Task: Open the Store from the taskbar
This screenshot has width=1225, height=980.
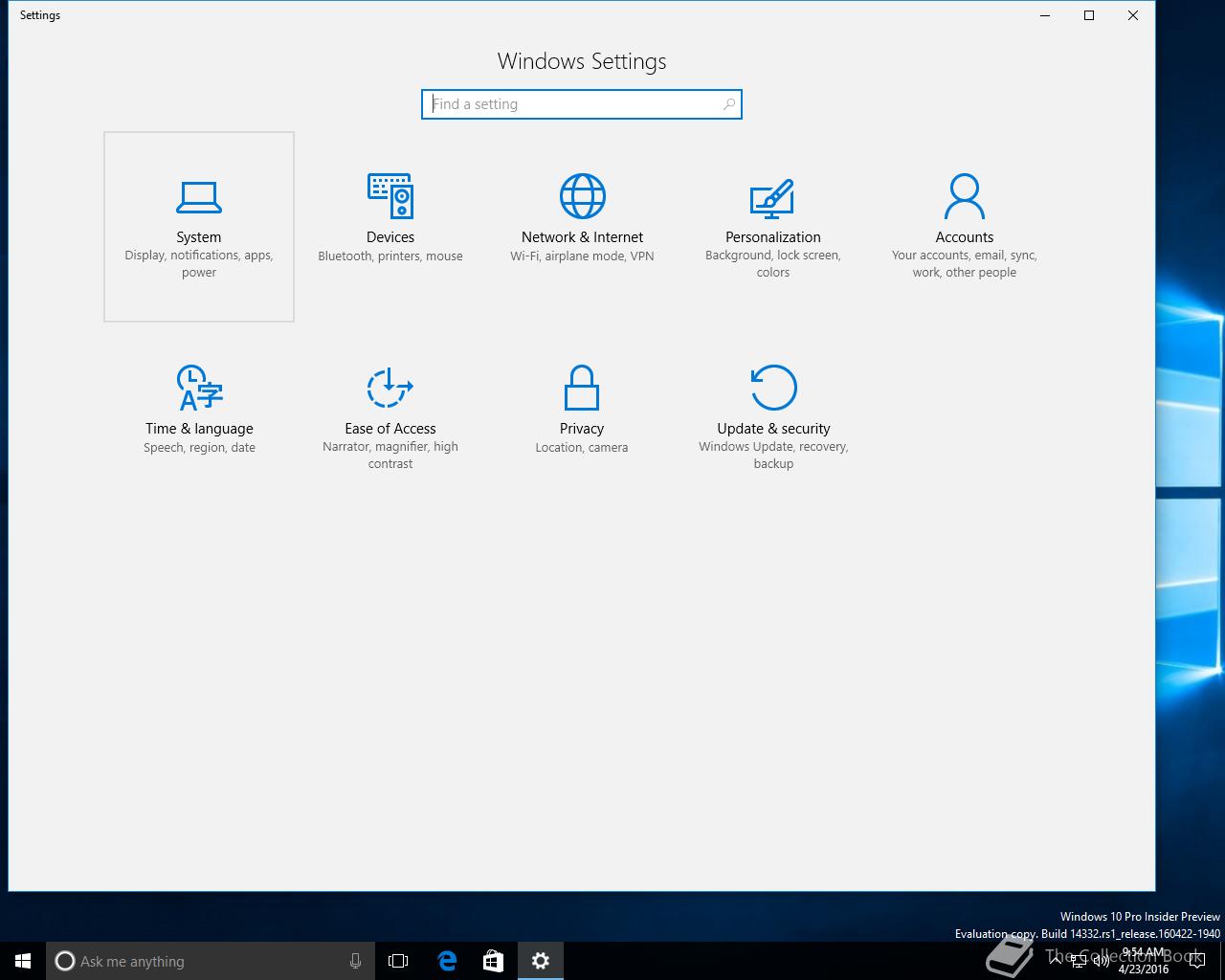Action: click(493, 961)
